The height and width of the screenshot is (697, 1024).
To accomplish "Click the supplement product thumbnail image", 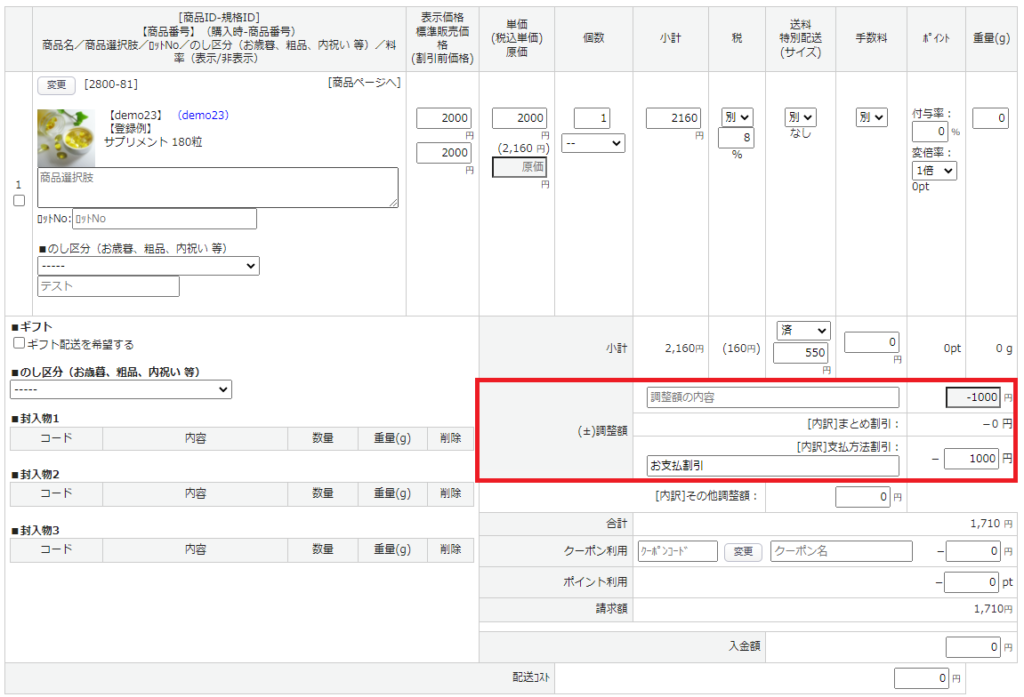I will click(66, 137).
